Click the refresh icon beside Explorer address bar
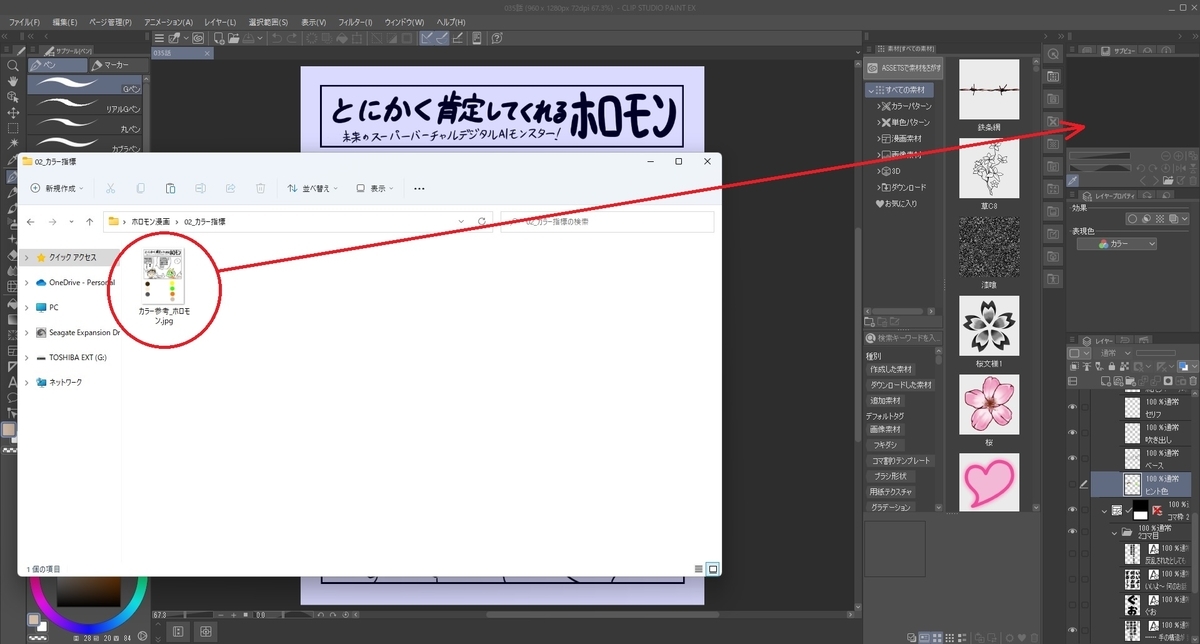The image size is (1200, 644). [482, 221]
